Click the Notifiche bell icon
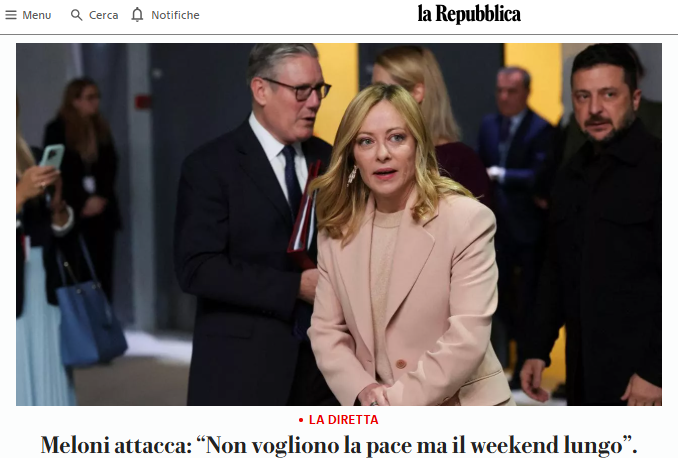Image resolution: width=678 pixels, height=458 pixels. pos(137,15)
